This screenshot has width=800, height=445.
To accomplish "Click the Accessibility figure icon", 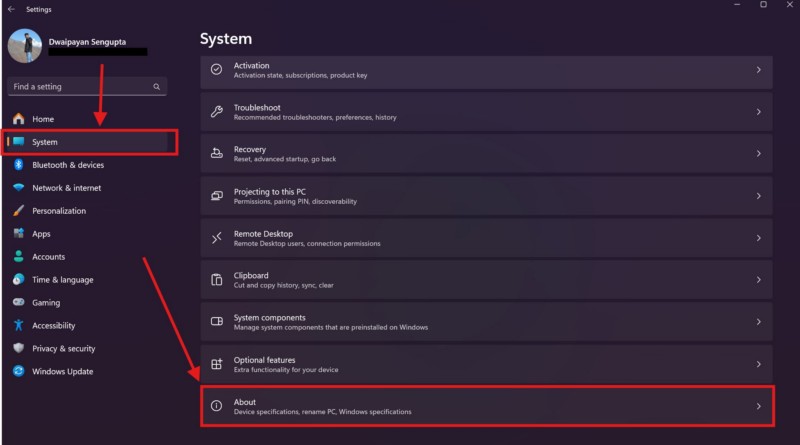I will point(18,325).
